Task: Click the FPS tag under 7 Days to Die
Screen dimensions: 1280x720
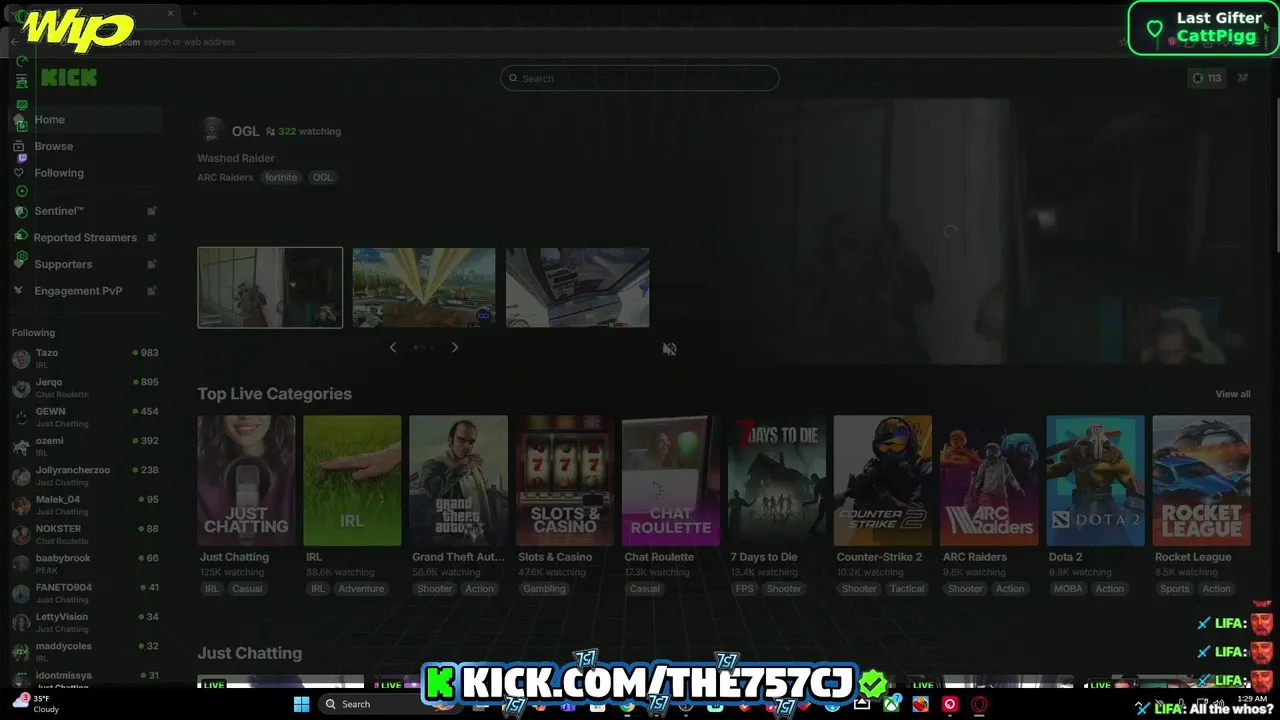Action: point(744,589)
